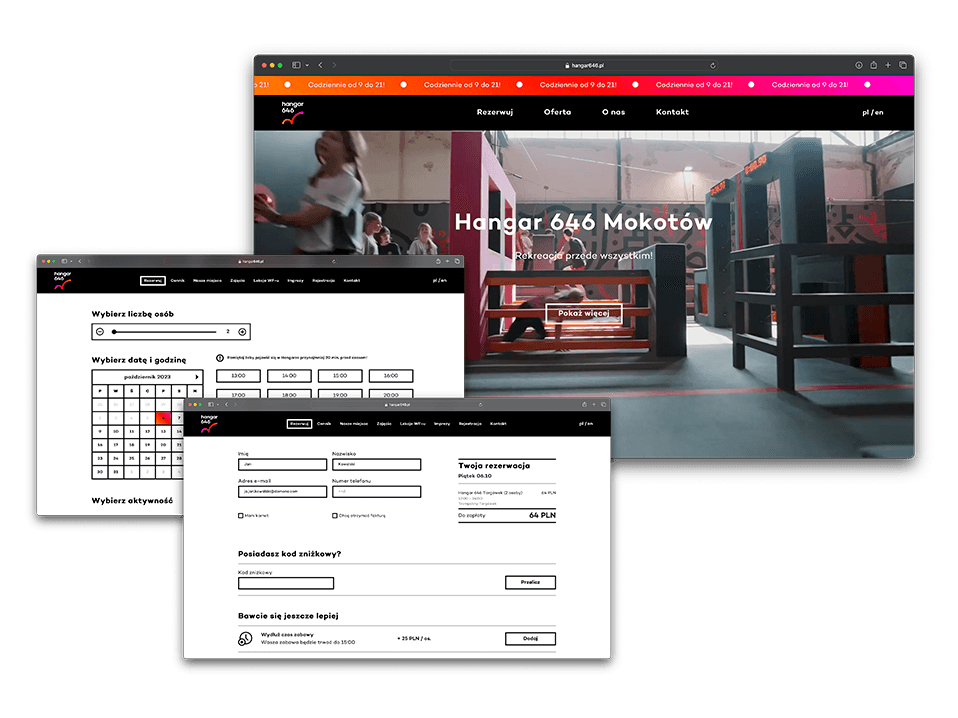Open a new tab in the Mokotów browser window
Image resolution: width=958 pixels, height=718 pixels.
point(888,65)
